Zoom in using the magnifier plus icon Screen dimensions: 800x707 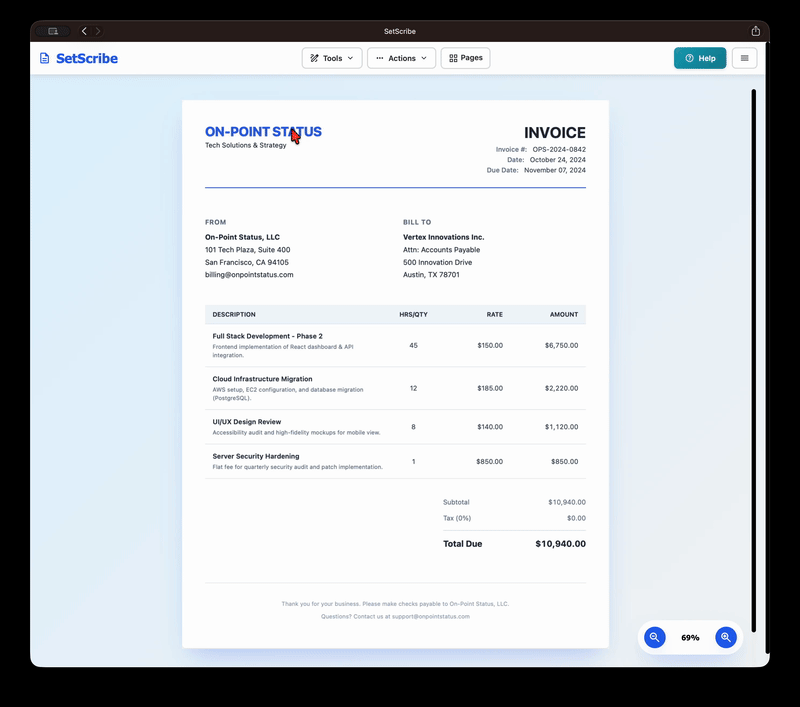726,637
